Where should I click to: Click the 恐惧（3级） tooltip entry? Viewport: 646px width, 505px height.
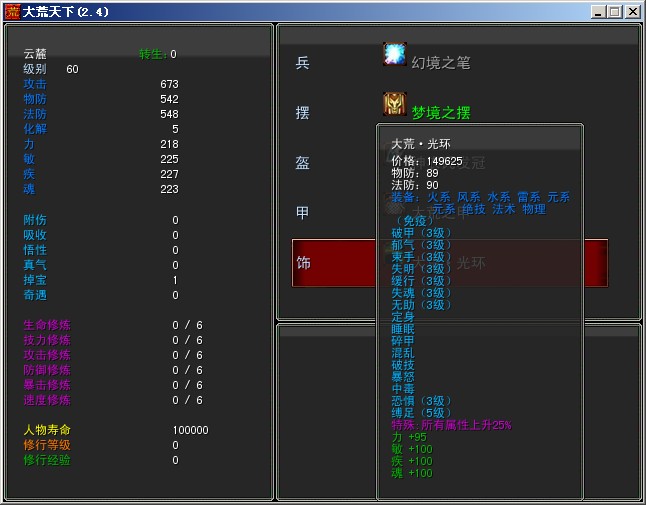coord(421,401)
